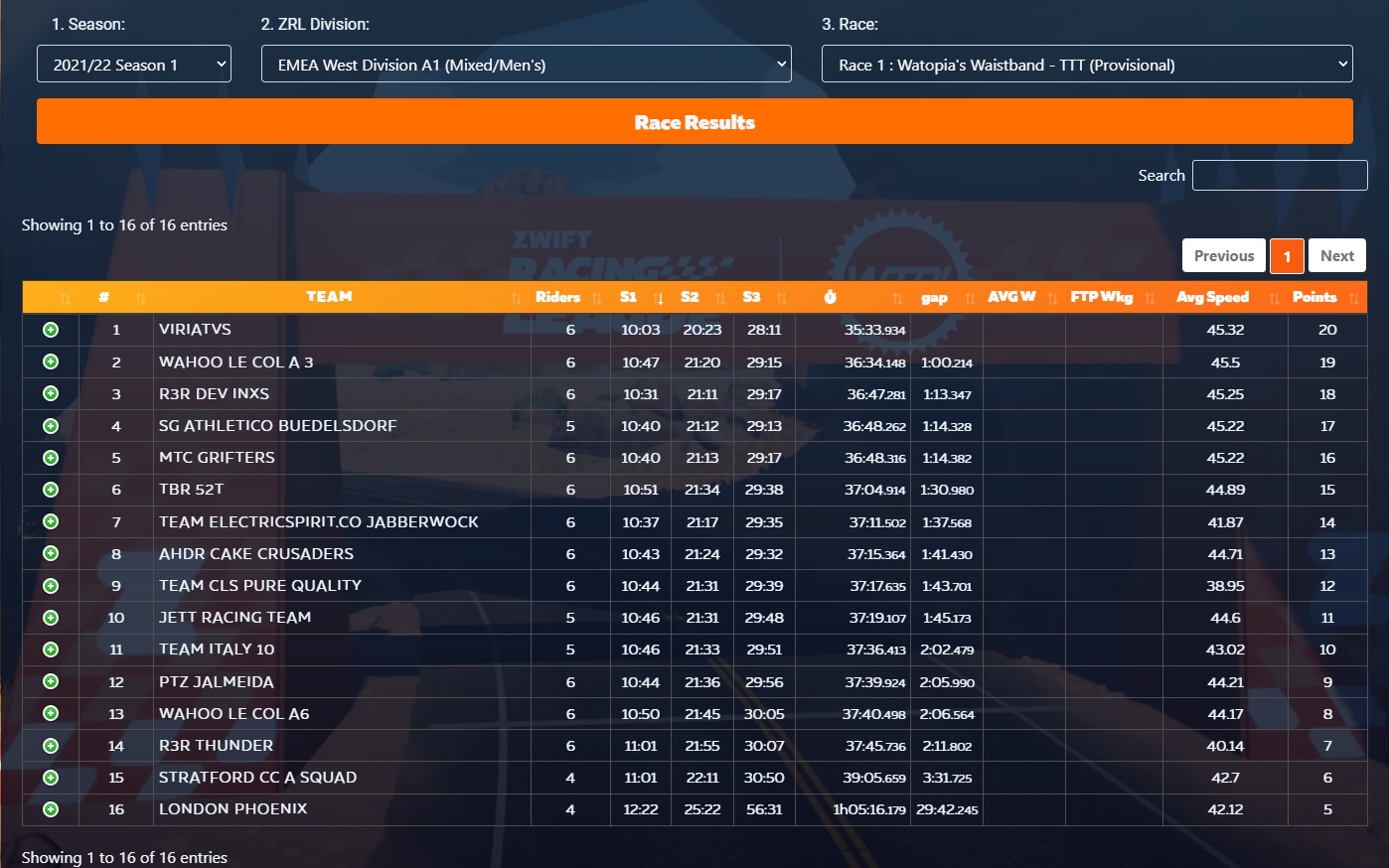Screen dimensions: 1389x868
Task: Click plus icon for TEAM ELECTRICSPIRIT.CO JABBERWOCK
Action: point(51,521)
